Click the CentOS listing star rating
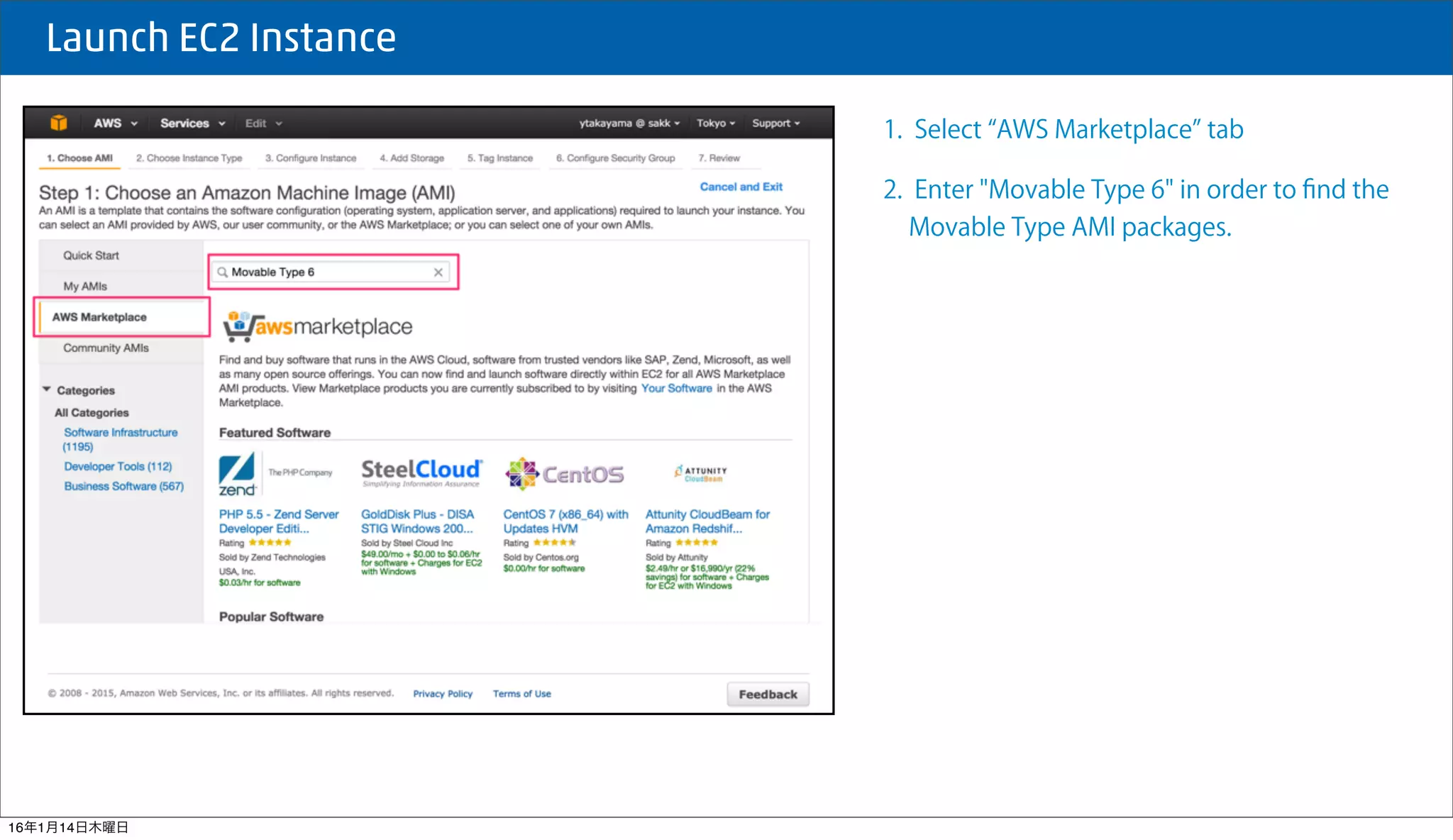Image resolution: width=1453 pixels, height=840 pixels. pos(554,543)
